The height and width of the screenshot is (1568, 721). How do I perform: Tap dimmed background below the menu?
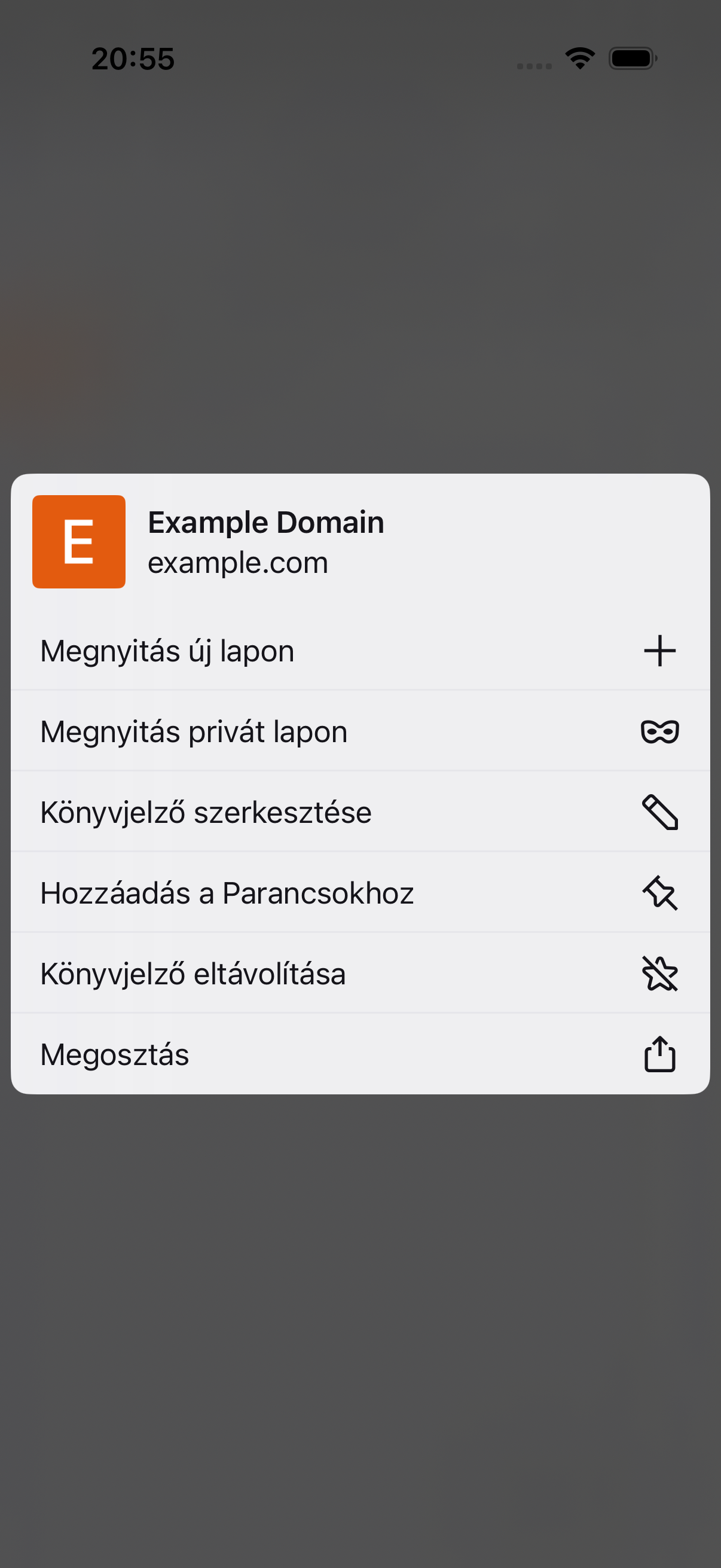(360, 1327)
